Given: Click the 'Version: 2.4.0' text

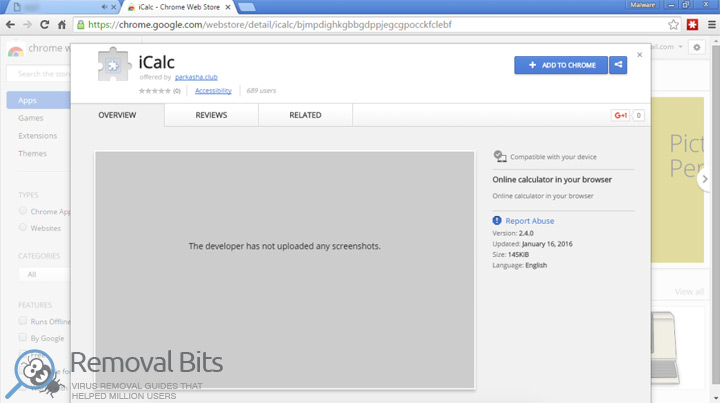Looking at the screenshot, I should tap(513, 233).
